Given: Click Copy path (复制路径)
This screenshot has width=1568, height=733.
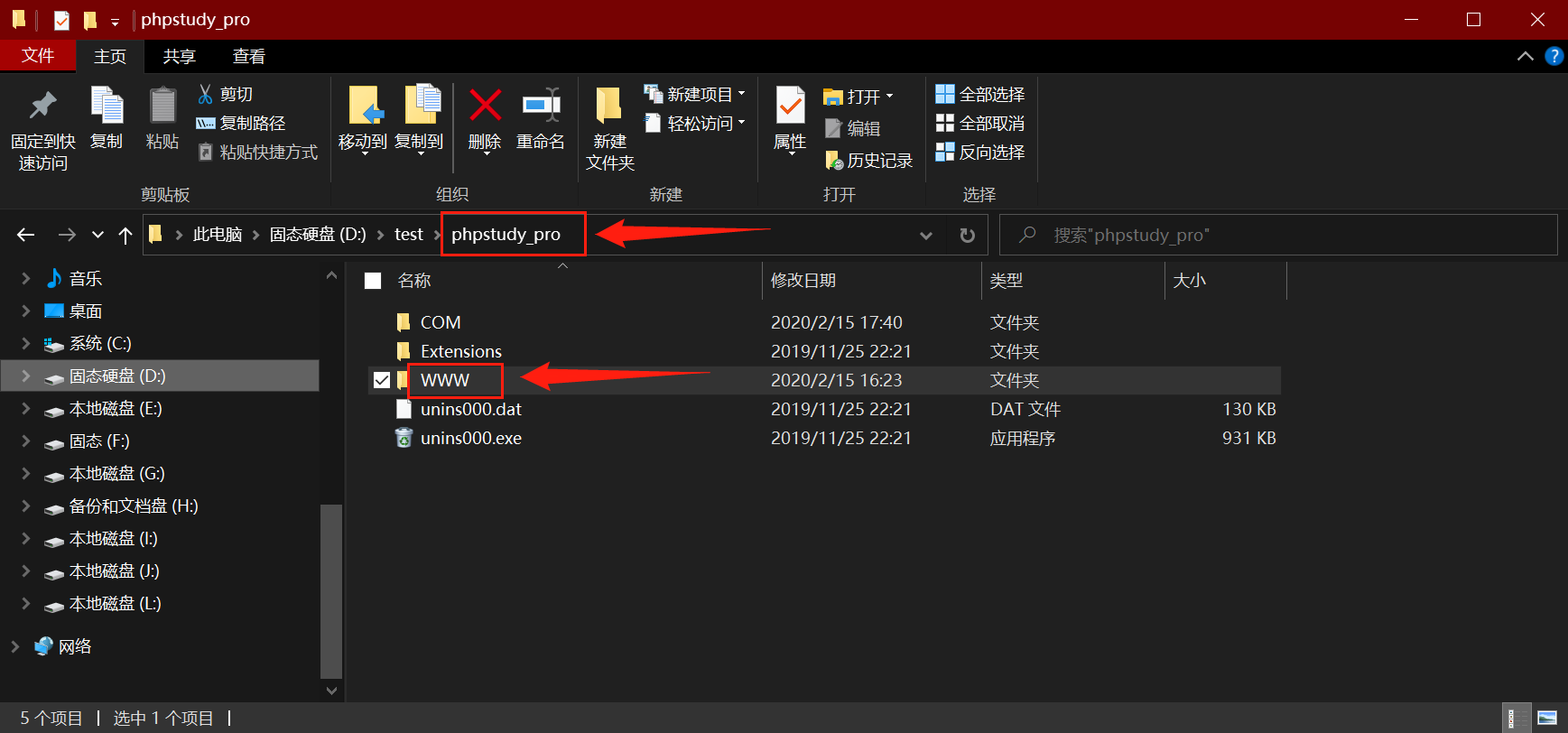Looking at the screenshot, I should (x=241, y=123).
